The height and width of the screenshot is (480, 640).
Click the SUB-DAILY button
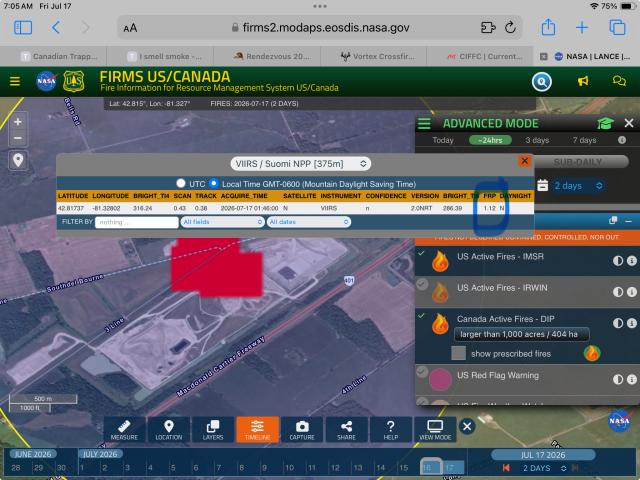[578, 162]
